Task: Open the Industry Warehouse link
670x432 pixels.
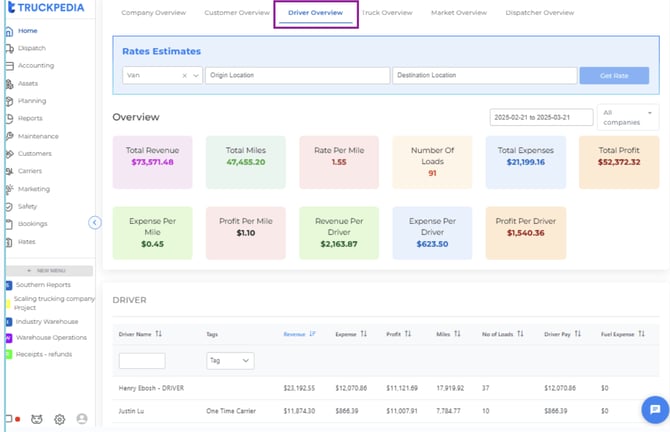Action: tap(47, 322)
